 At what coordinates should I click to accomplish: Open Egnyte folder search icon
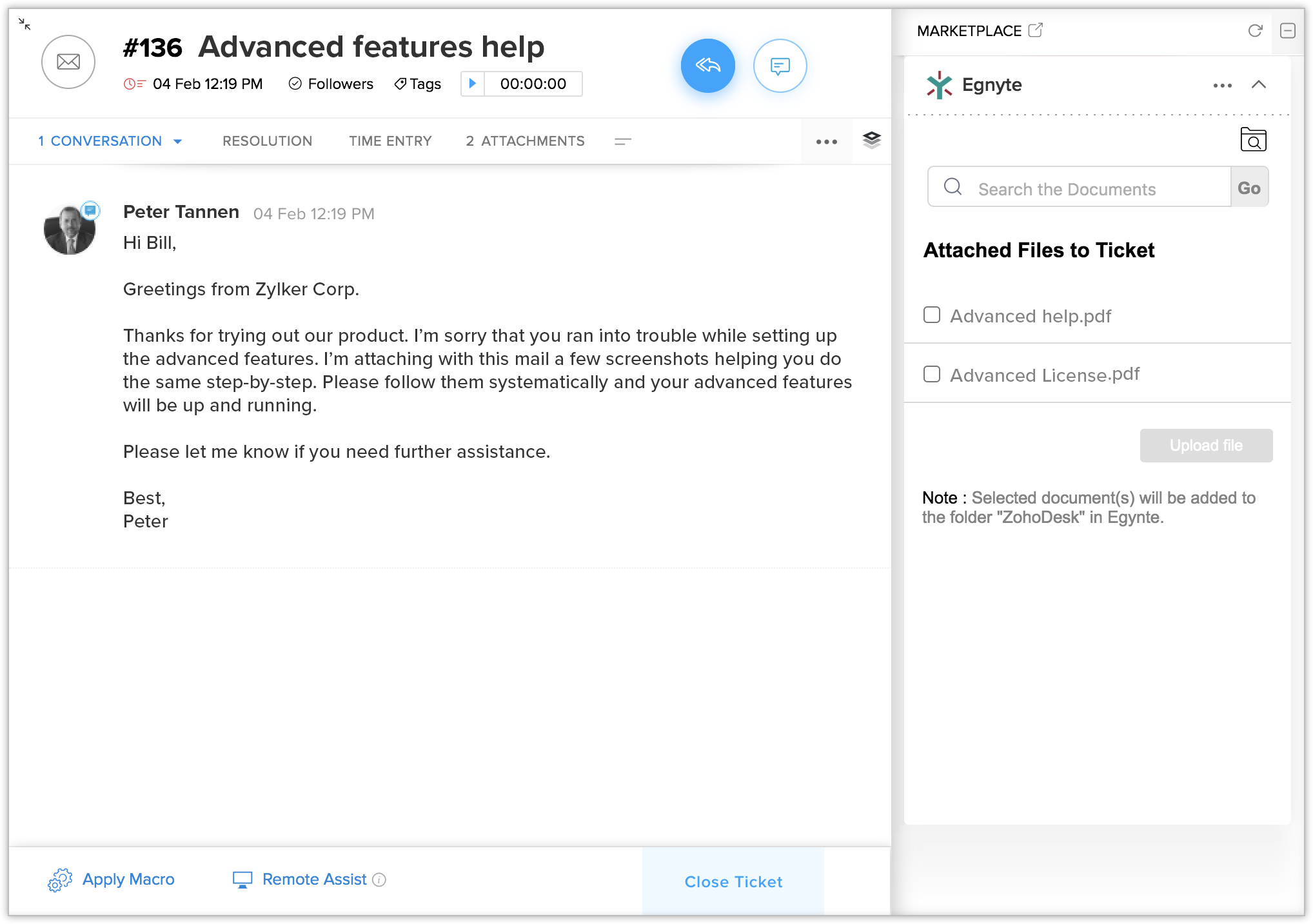pyautogui.click(x=1252, y=139)
